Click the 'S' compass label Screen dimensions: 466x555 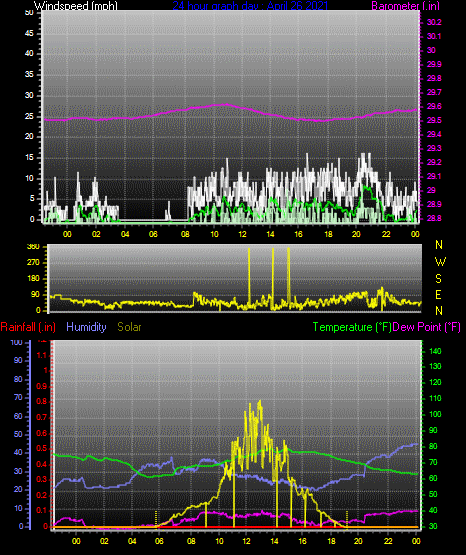[x=438, y=279]
